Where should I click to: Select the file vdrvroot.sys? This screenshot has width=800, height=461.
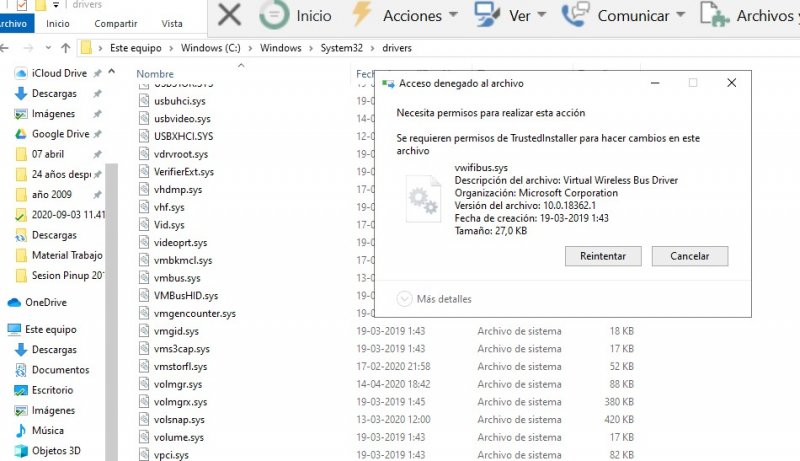click(181, 154)
